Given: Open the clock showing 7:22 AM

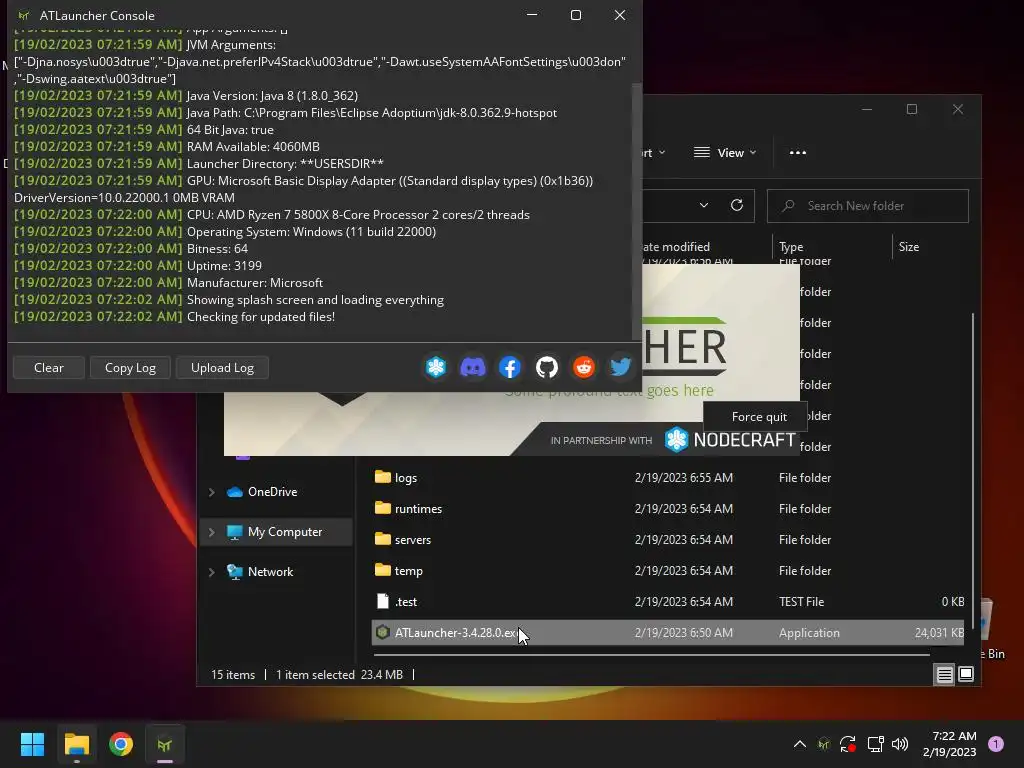Looking at the screenshot, I should pos(950,744).
